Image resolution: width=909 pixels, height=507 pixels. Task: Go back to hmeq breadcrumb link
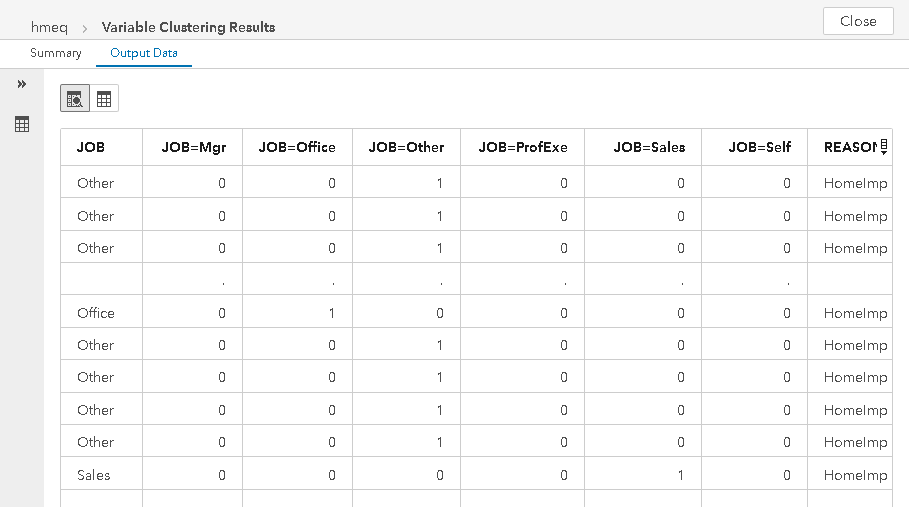[x=49, y=27]
